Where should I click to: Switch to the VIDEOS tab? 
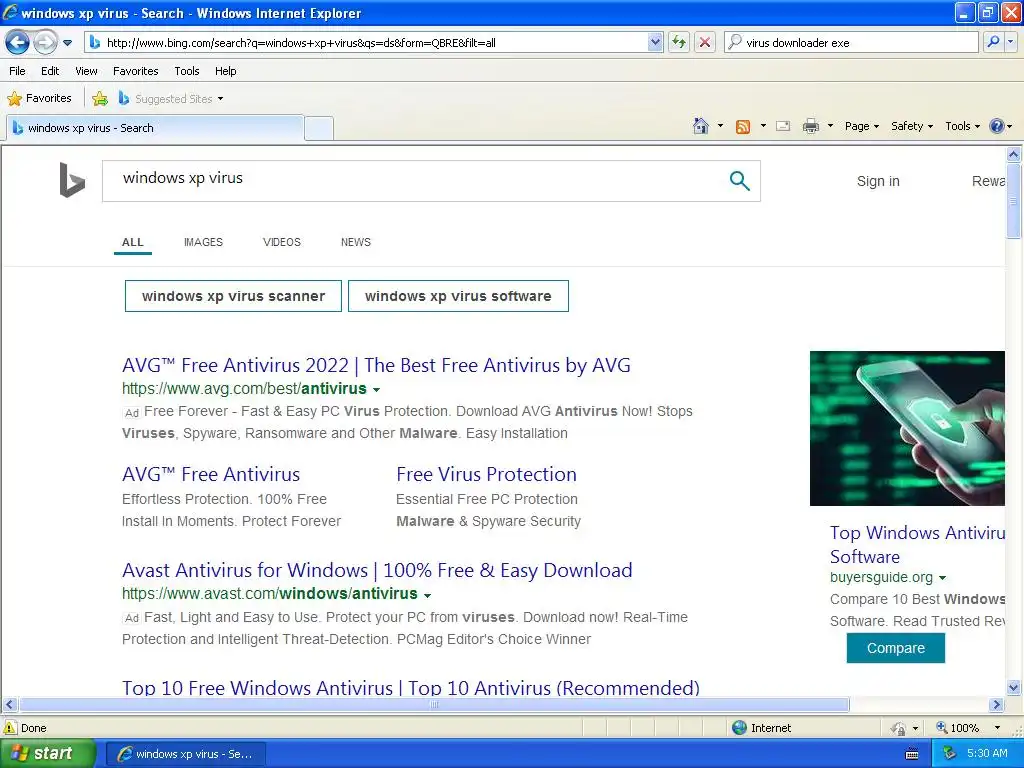coord(281,242)
